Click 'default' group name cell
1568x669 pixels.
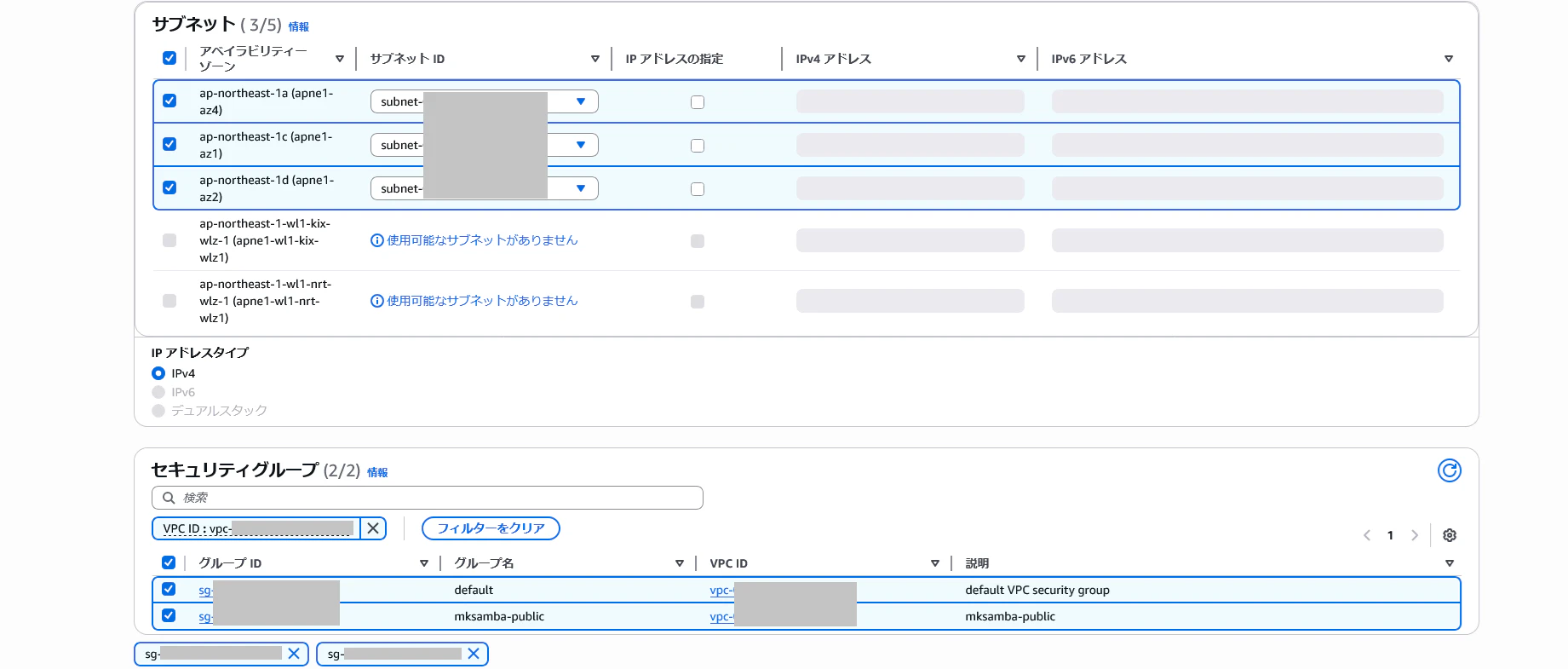pyautogui.click(x=474, y=590)
